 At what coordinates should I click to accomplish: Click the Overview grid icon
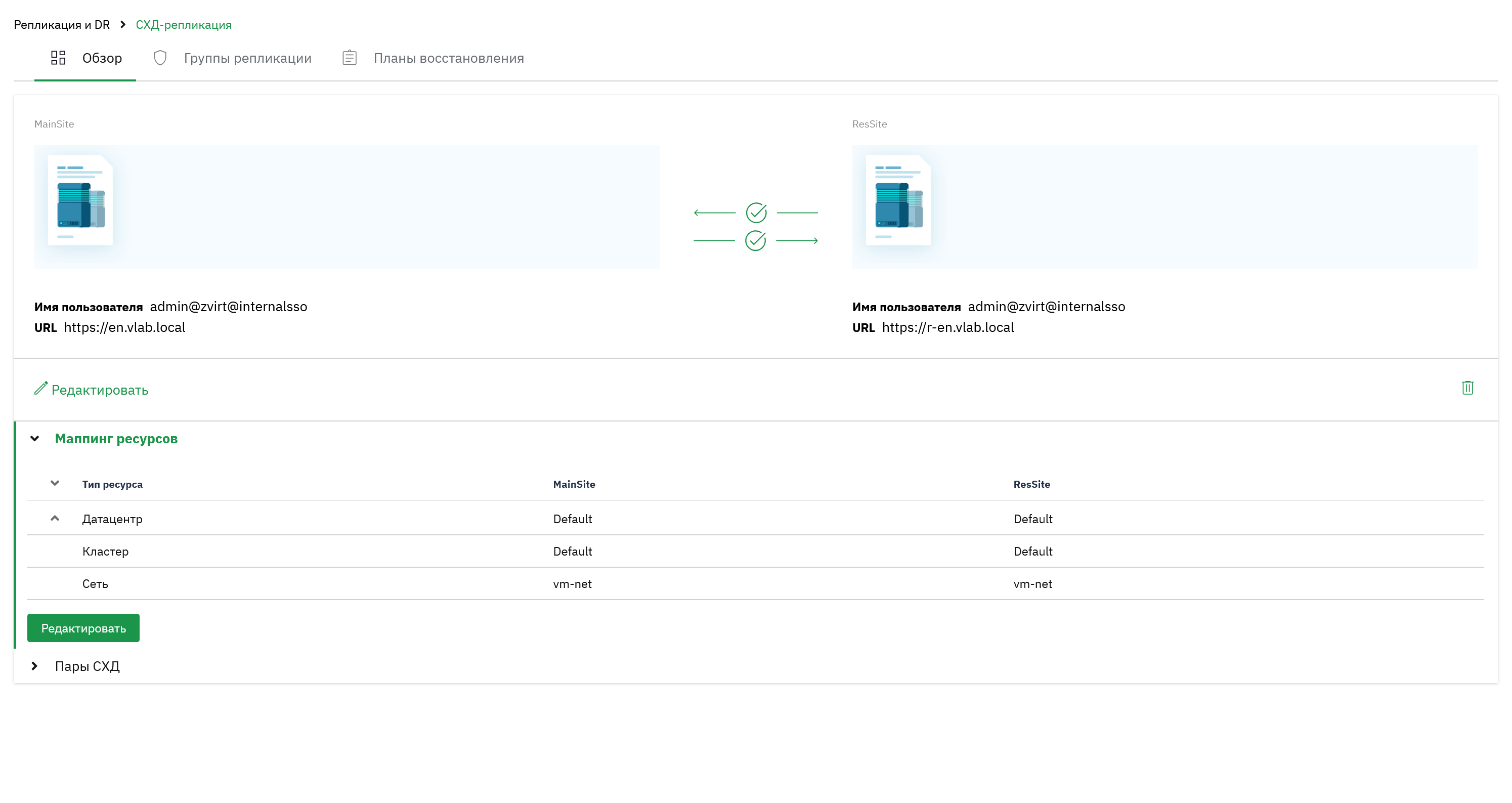pyautogui.click(x=58, y=58)
